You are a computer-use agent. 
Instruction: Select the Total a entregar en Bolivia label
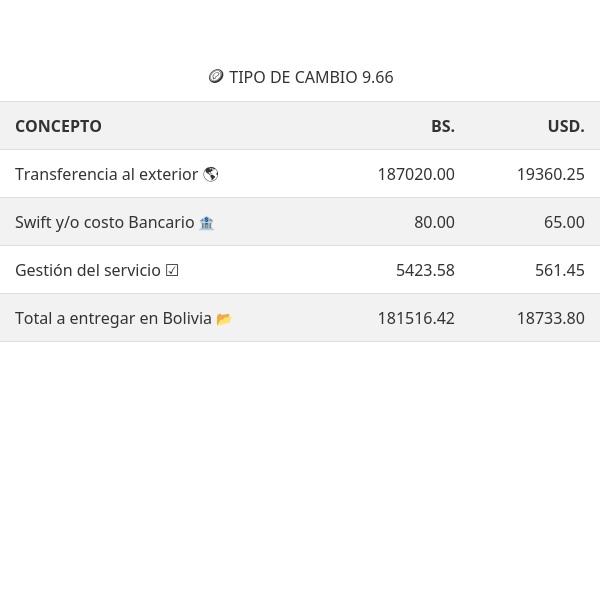point(113,318)
